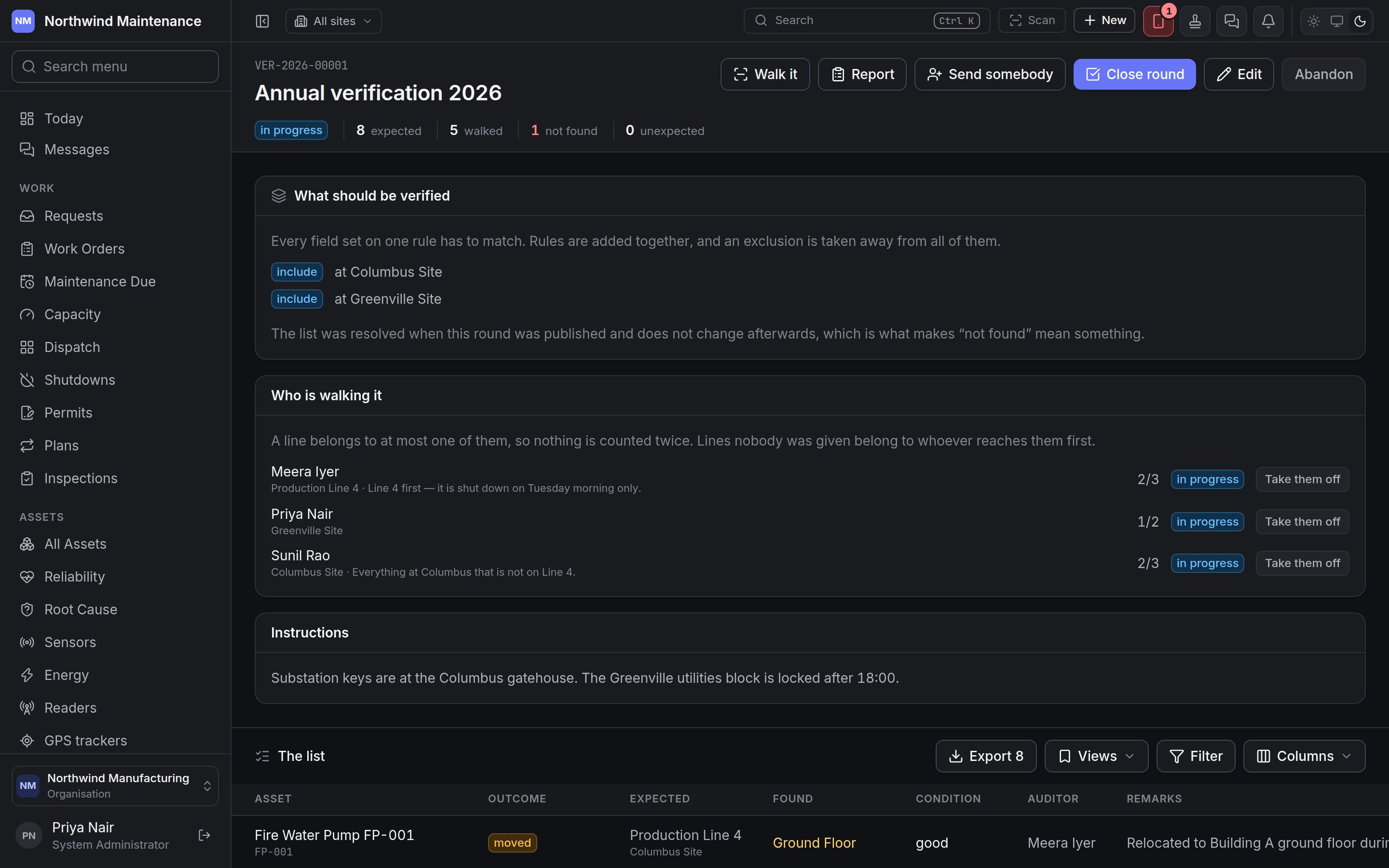Screen dimensions: 1389x868
Task: Open Work Orders menu item
Action: pyautogui.click(x=115, y=248)
